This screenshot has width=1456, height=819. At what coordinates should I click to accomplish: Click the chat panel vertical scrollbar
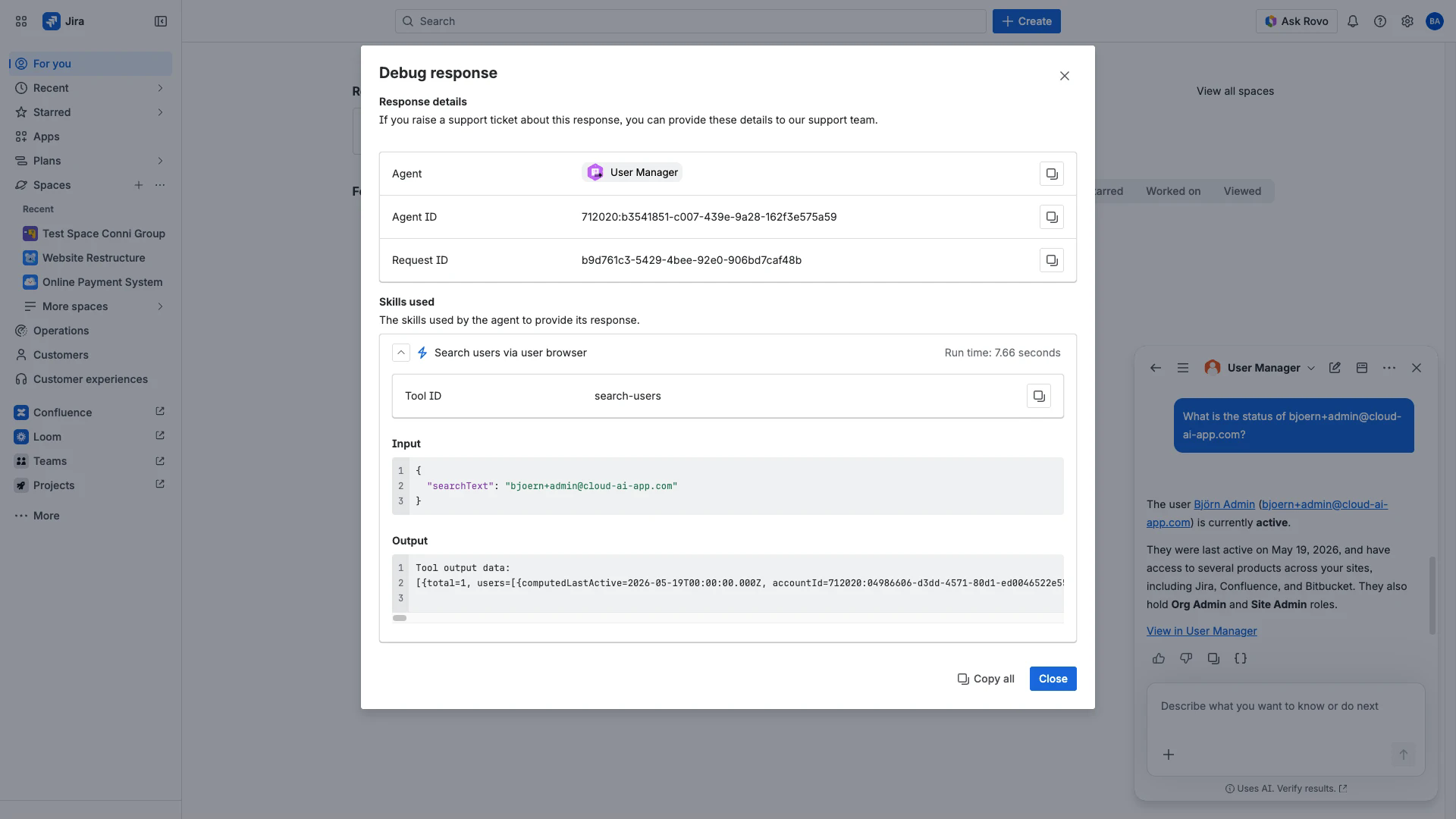[x=1432, y=595]
